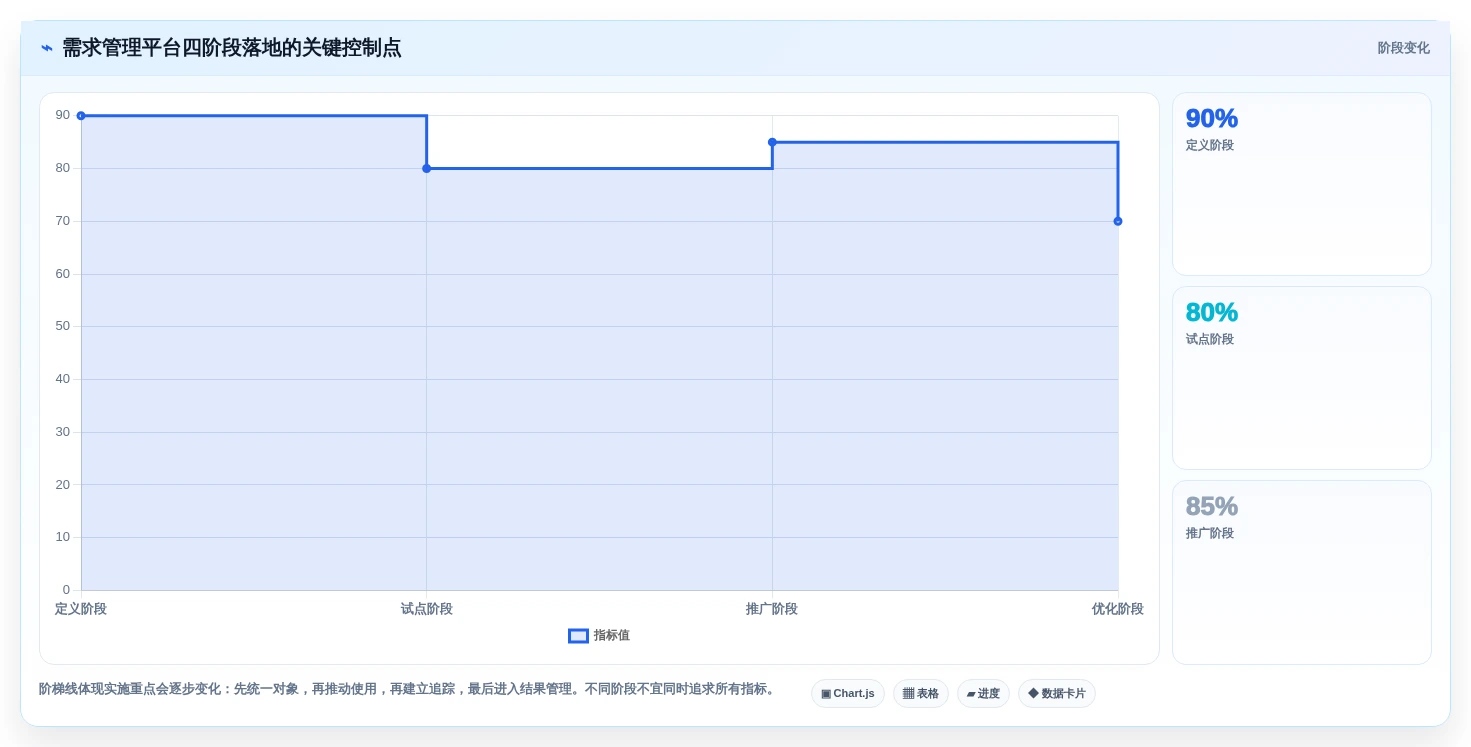Toggle the 指标值 legend swatch

578,636
